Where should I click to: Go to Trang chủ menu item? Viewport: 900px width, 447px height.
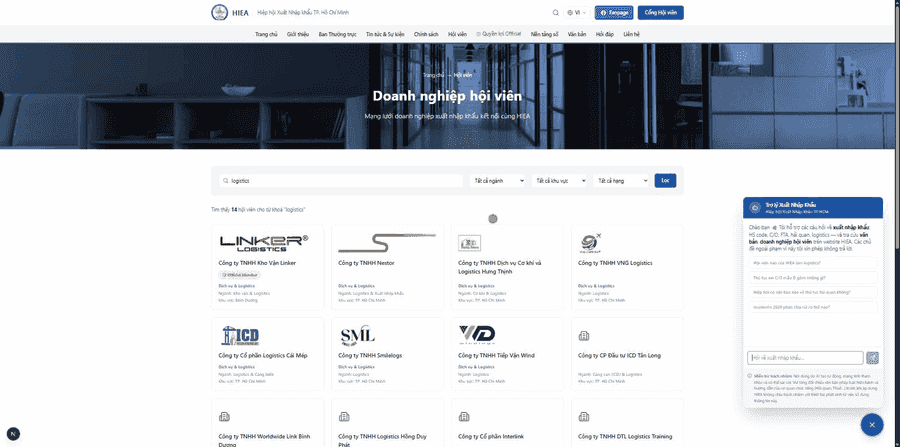pos(266,34)
